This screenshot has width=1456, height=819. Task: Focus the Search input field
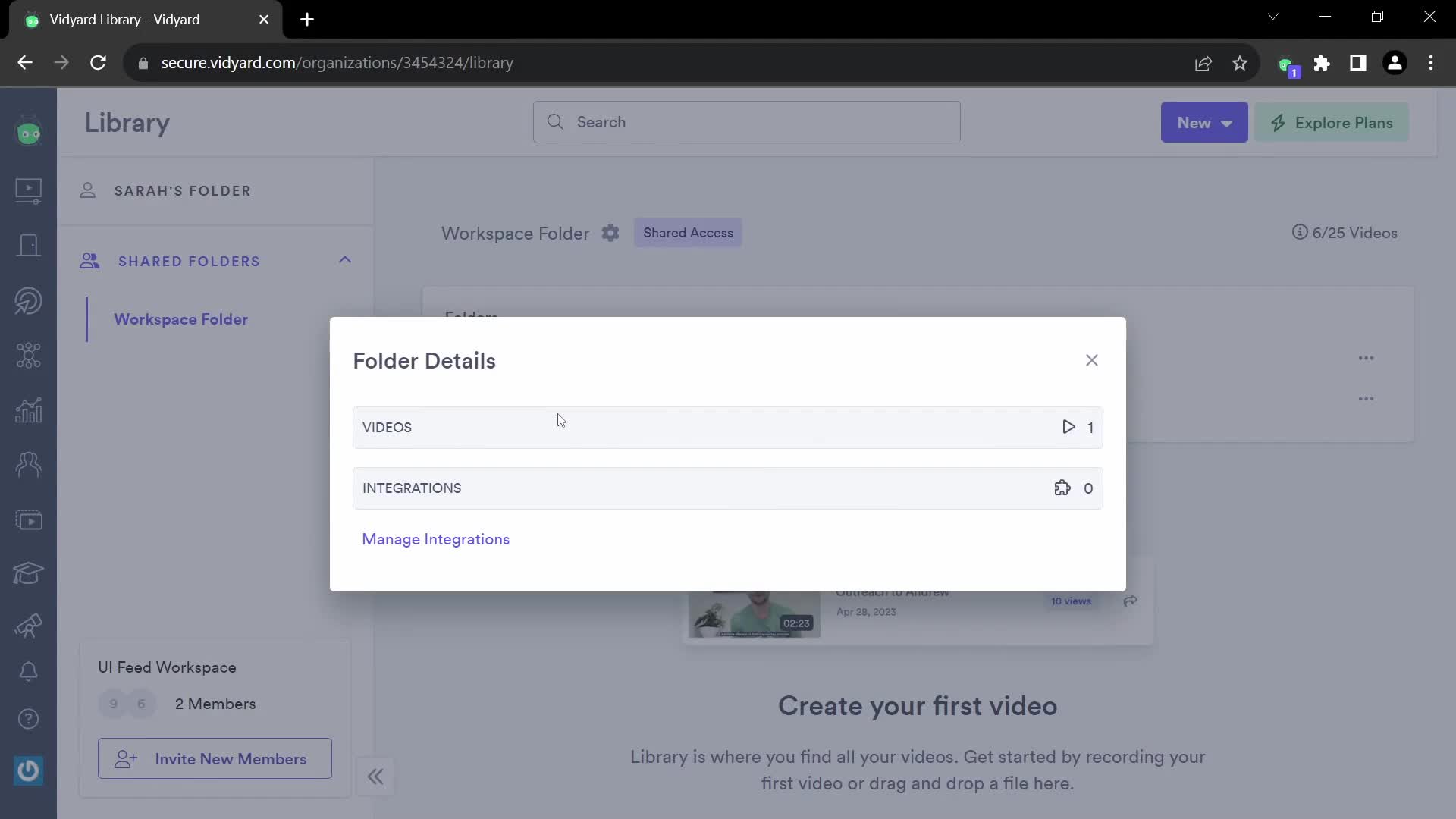point(746,122)
